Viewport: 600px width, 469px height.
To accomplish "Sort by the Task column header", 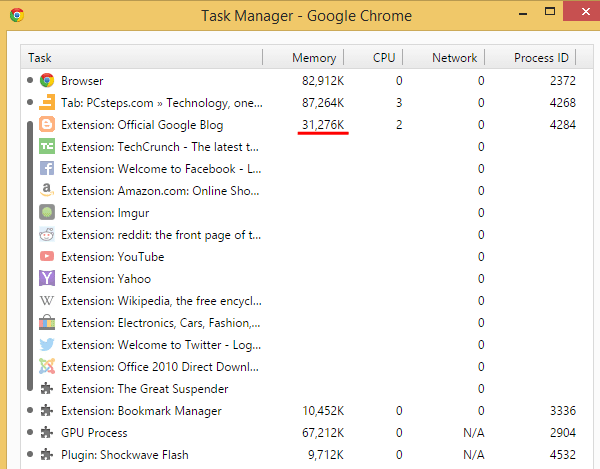I will pyautogui.click(x=142, y=57).
